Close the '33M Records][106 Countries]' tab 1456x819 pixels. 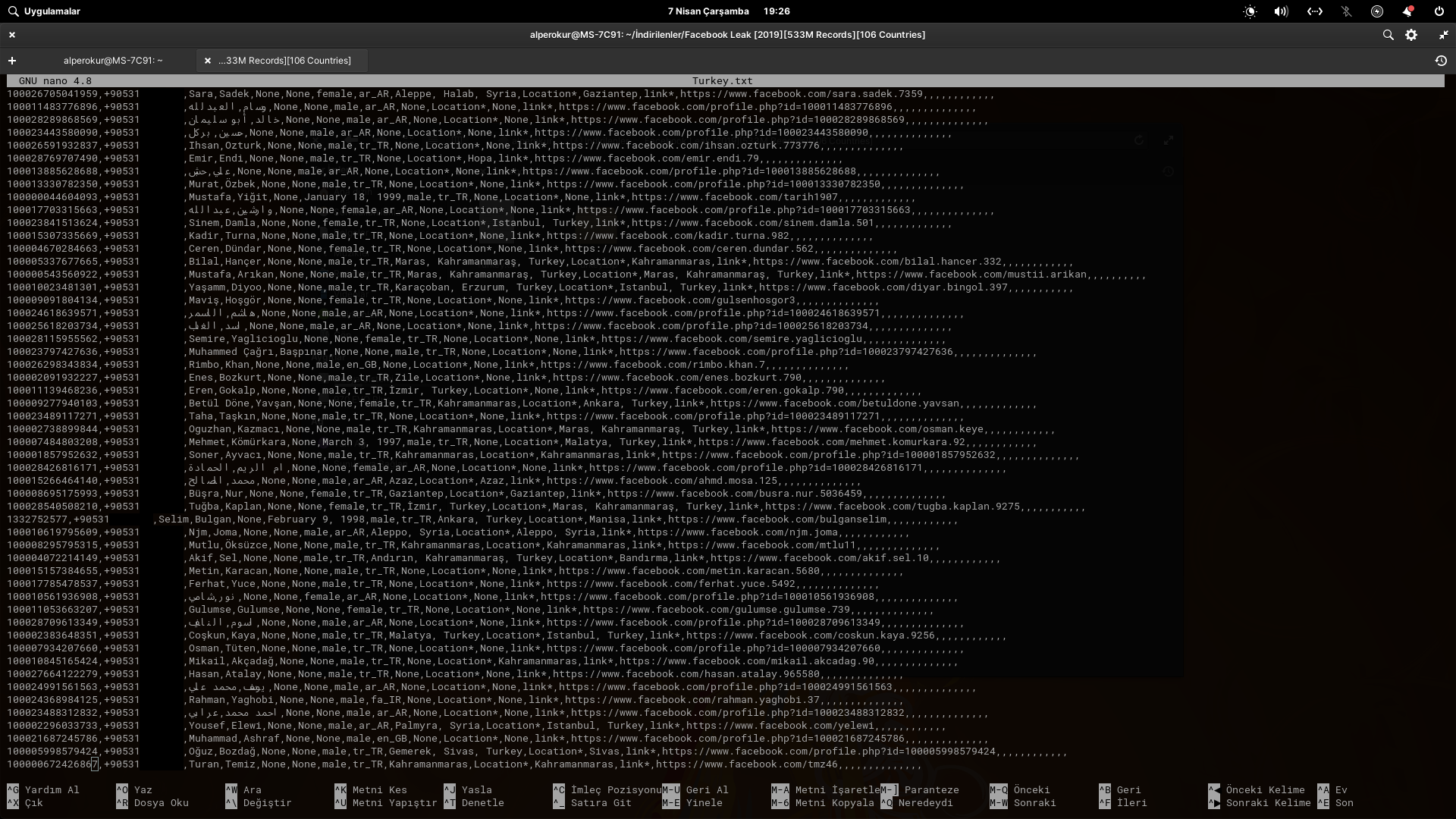click(208, 61)
